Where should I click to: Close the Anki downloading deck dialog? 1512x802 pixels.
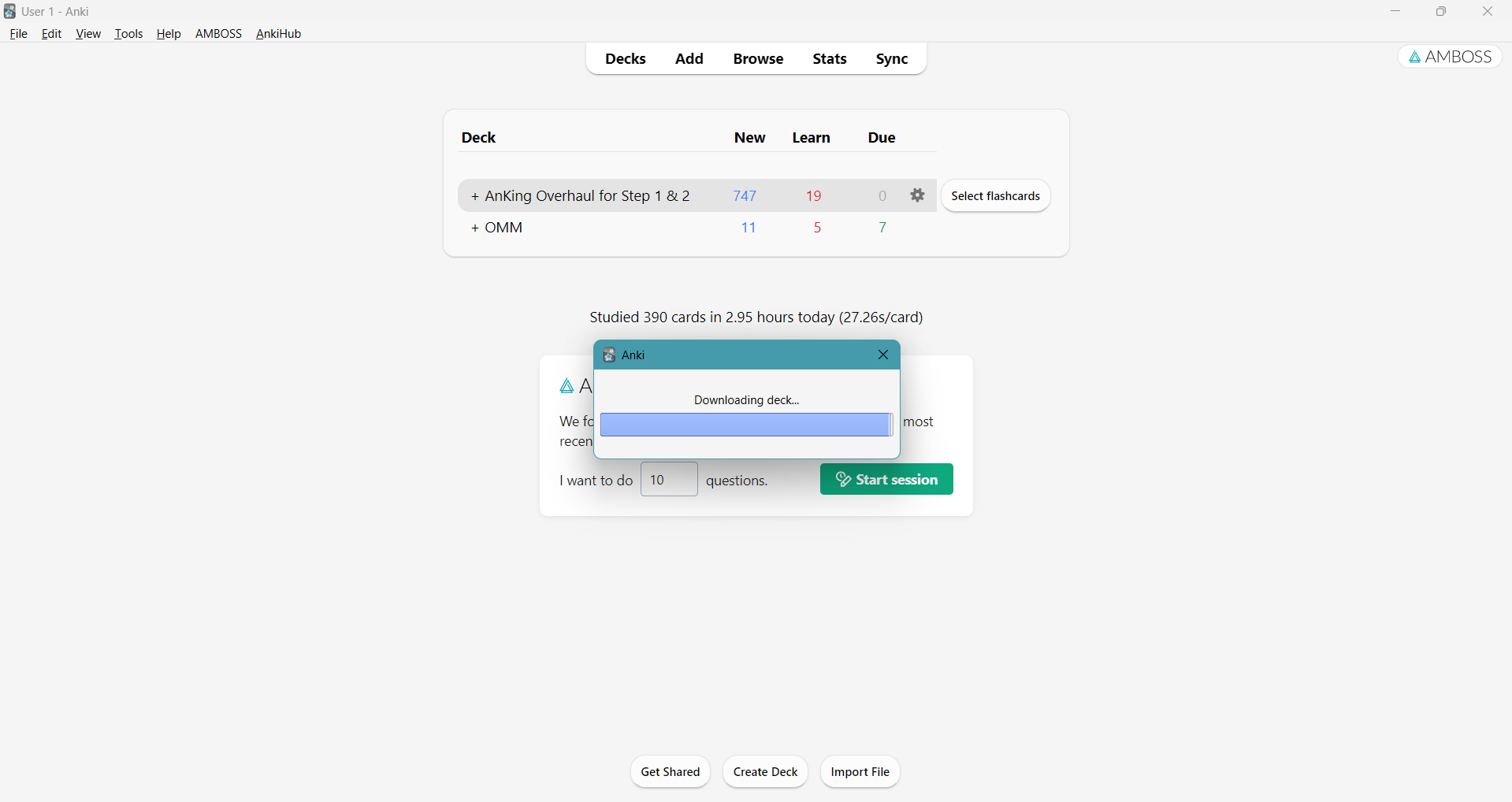882,355
